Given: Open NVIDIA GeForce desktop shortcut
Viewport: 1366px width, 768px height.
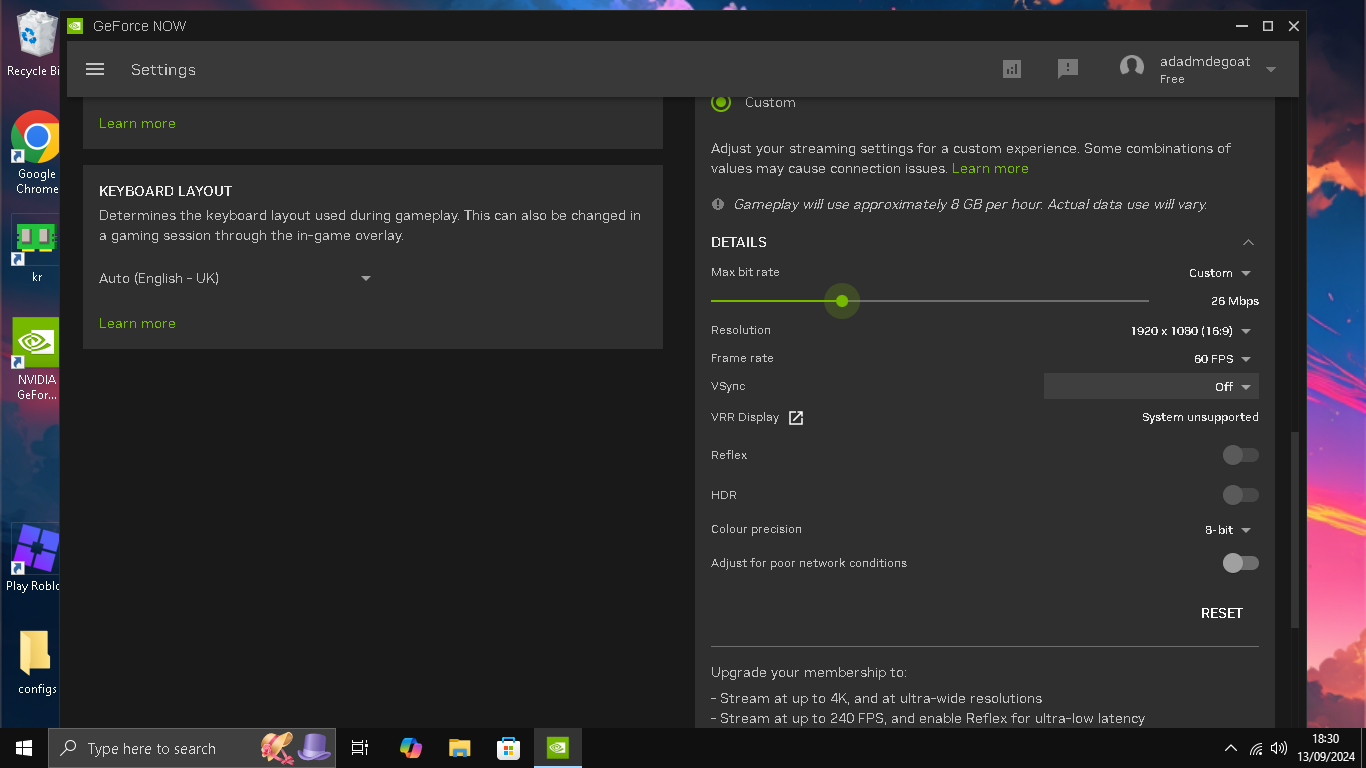Looking at the screenshot, I should [36, 359].
